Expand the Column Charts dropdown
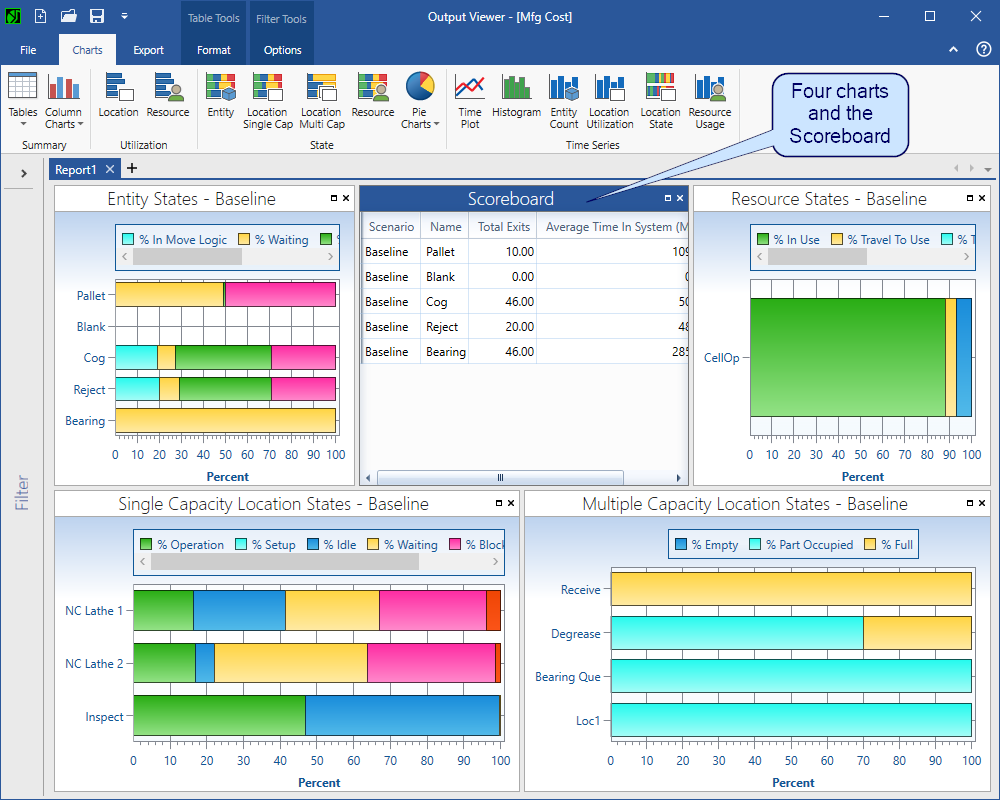Viewport: 1000px width, 800px height. [x=64, y=124]
